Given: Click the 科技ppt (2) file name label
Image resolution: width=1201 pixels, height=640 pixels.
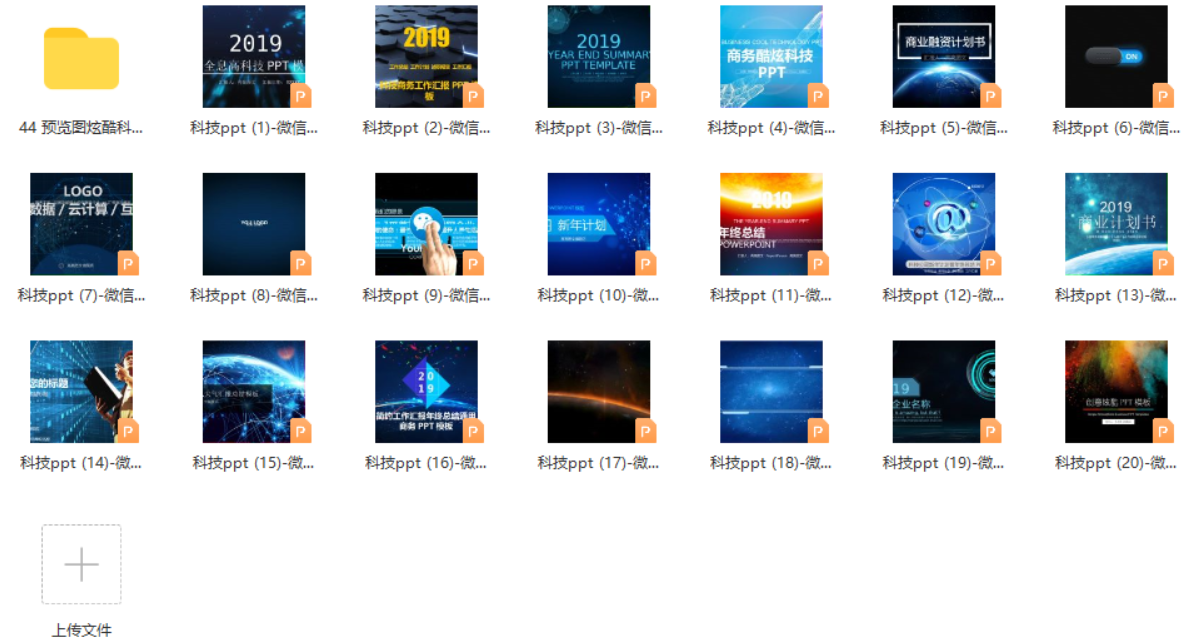Looking at the screenshot, I should (x=426, y=128).
